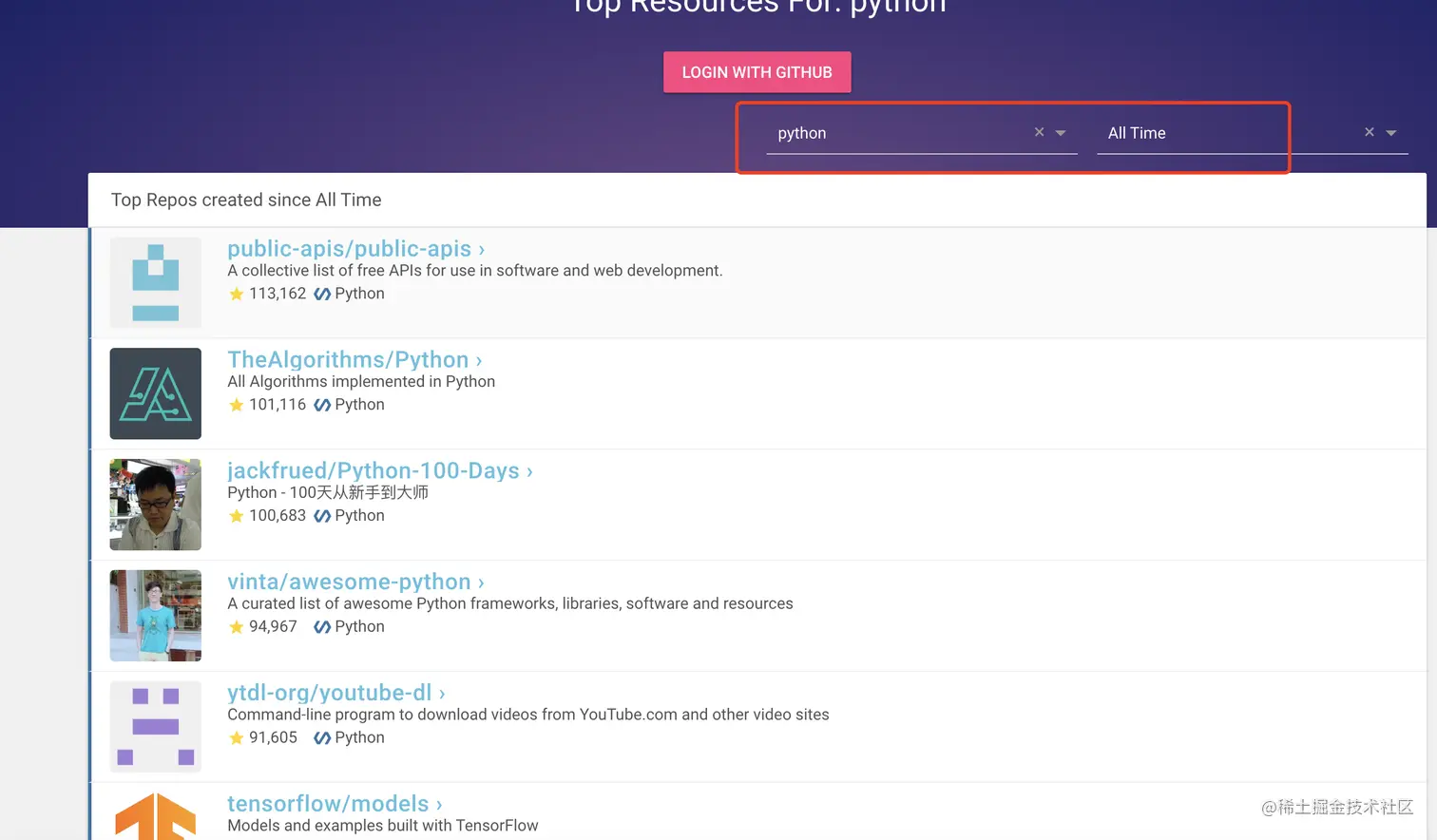
Task: Click 'Command-line program to download videos' description
Action: click(x=528, y=715)
